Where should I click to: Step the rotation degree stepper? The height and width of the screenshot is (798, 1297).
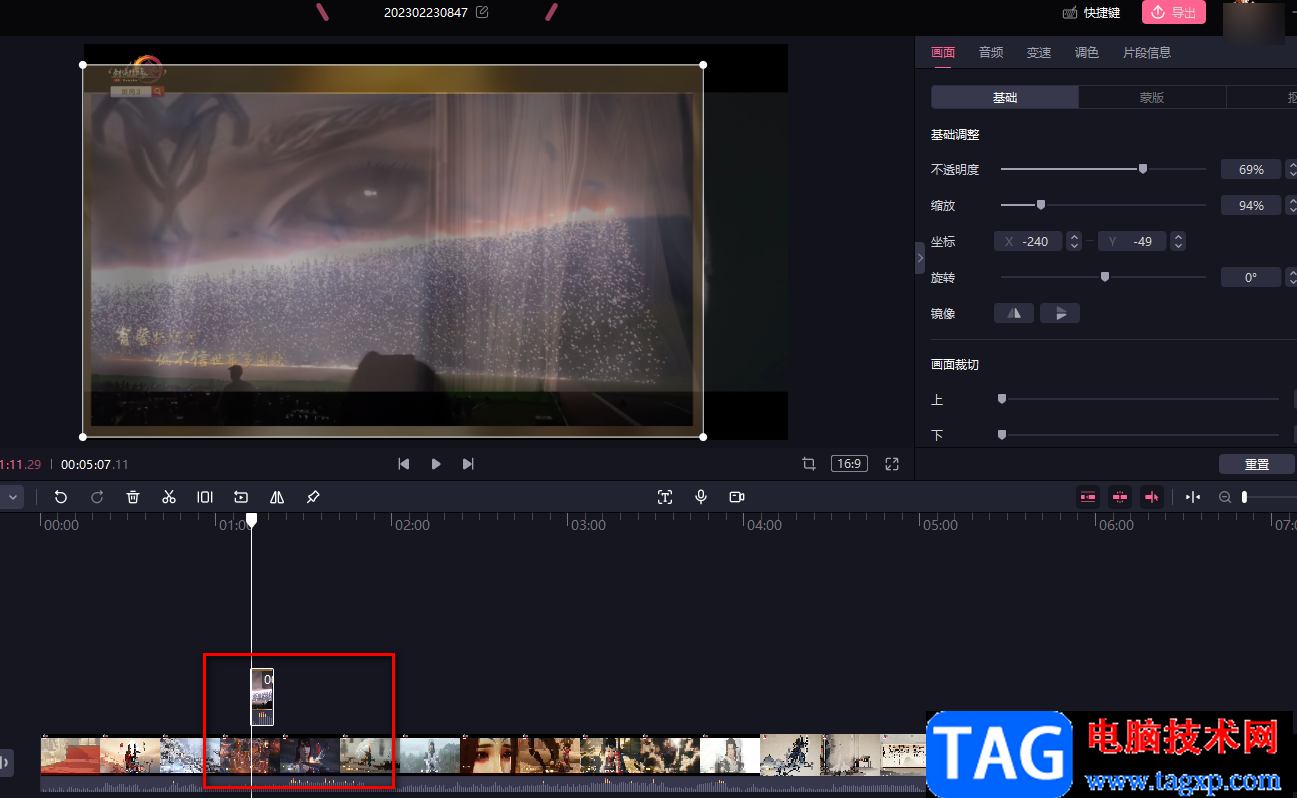point(1291,277)
